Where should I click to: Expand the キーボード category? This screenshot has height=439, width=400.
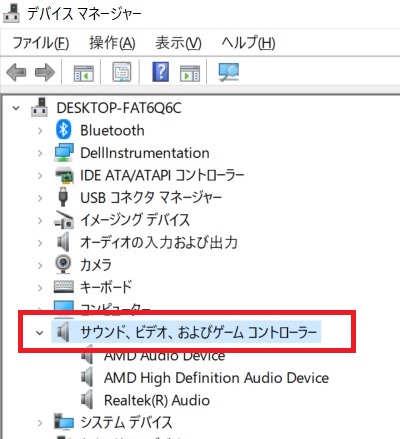click(x=40, y=287)
